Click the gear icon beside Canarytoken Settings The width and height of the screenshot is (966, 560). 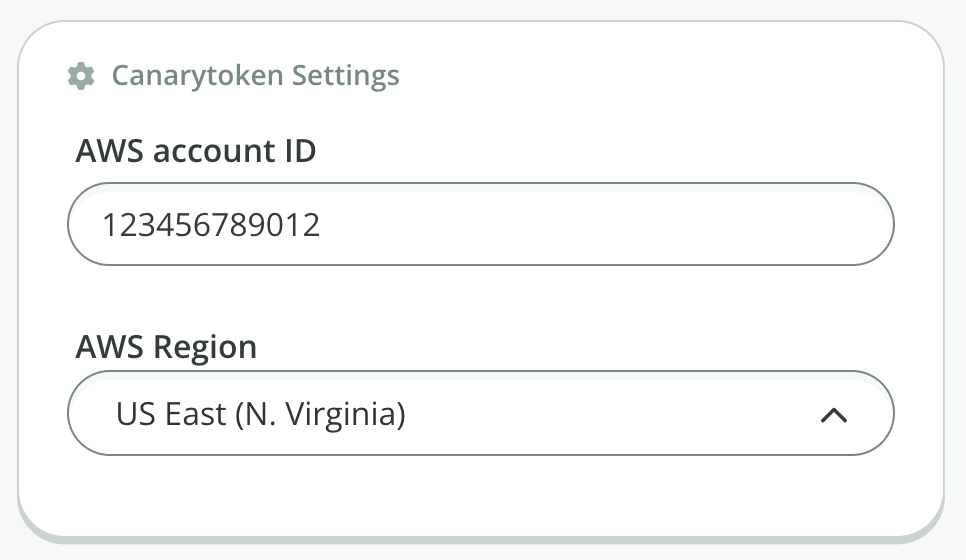click(x=81, y=75)
